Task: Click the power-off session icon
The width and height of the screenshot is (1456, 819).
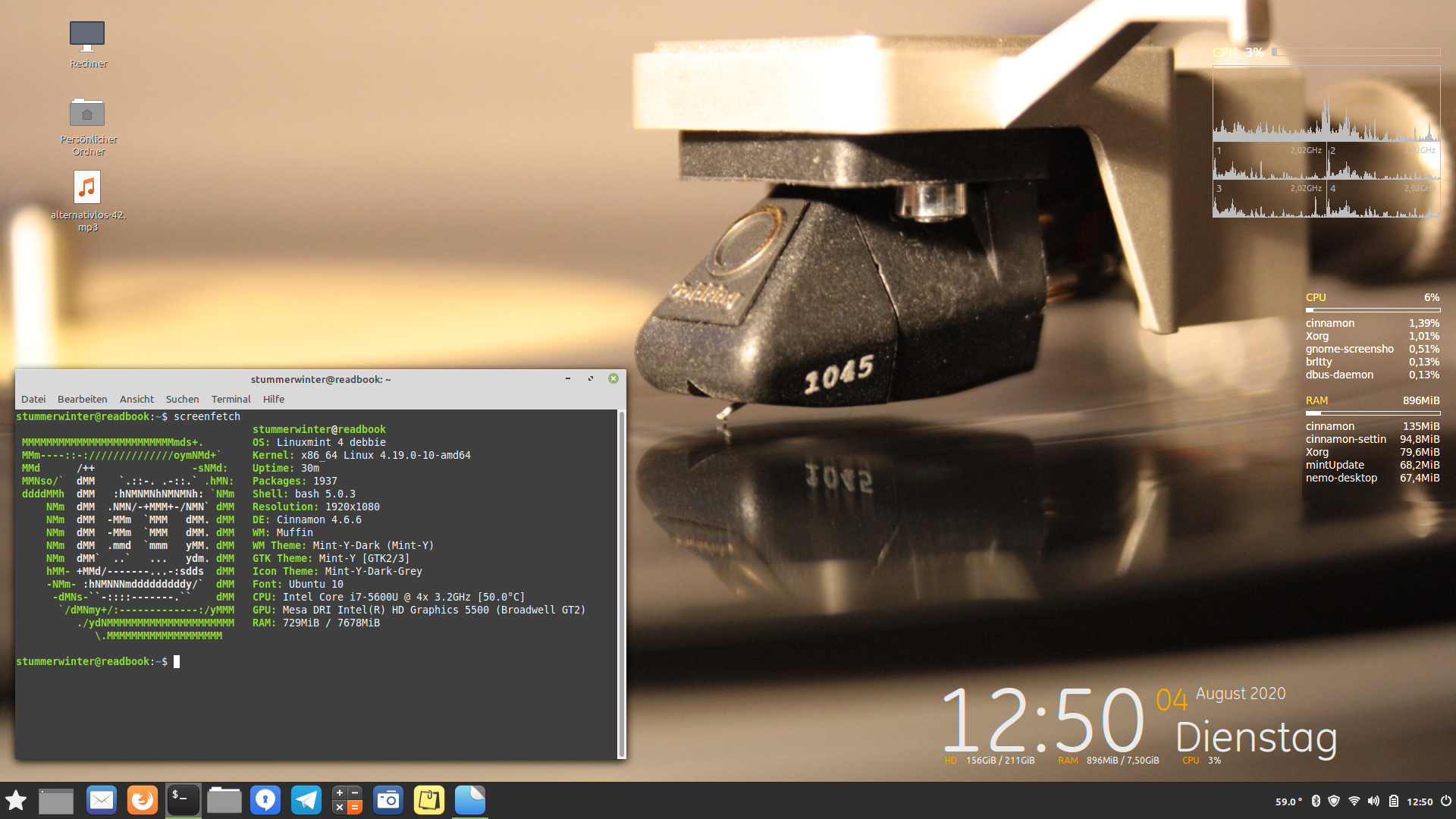Action: tap(1445, 801)
